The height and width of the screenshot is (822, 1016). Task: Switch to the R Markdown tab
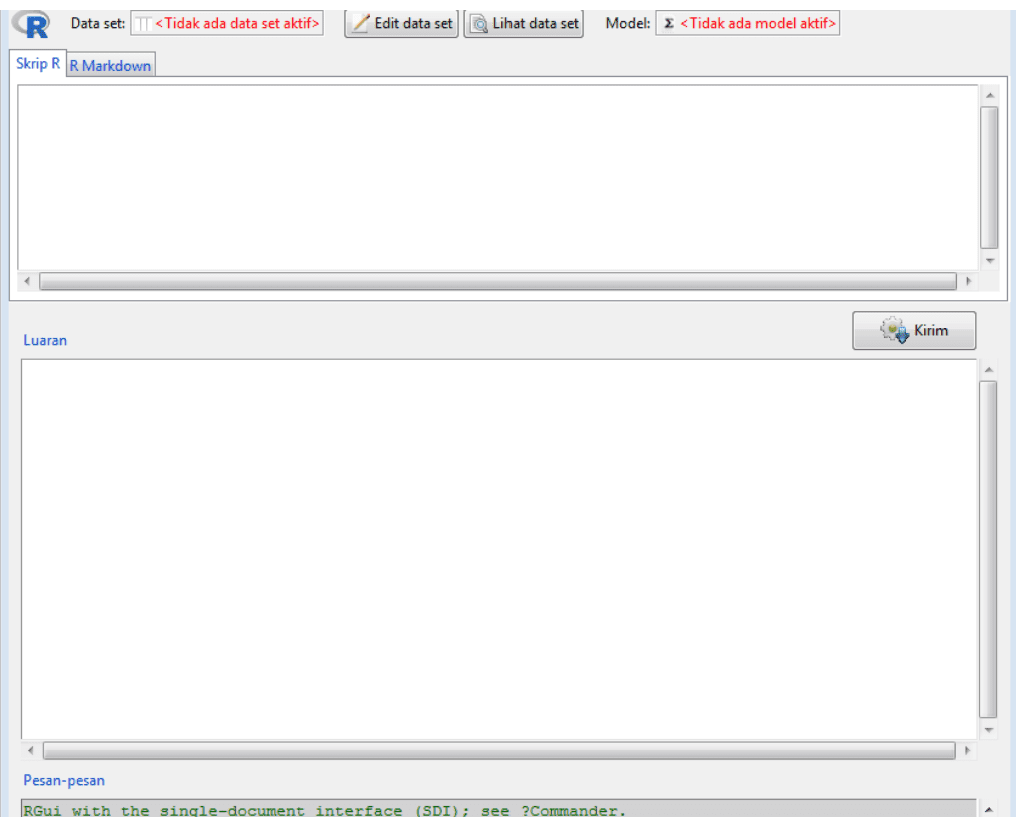(110, 66)
